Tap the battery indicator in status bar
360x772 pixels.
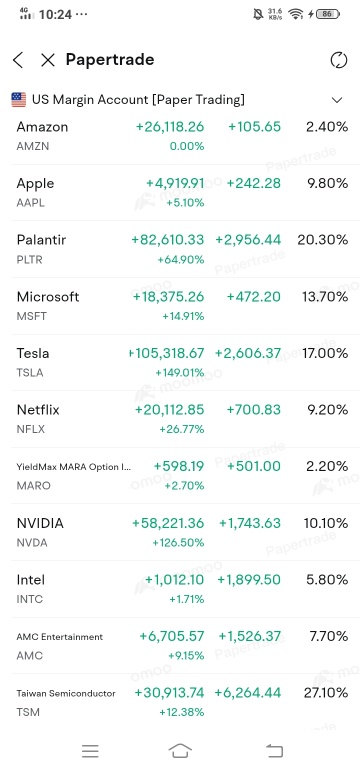click(x=328, y=14)
